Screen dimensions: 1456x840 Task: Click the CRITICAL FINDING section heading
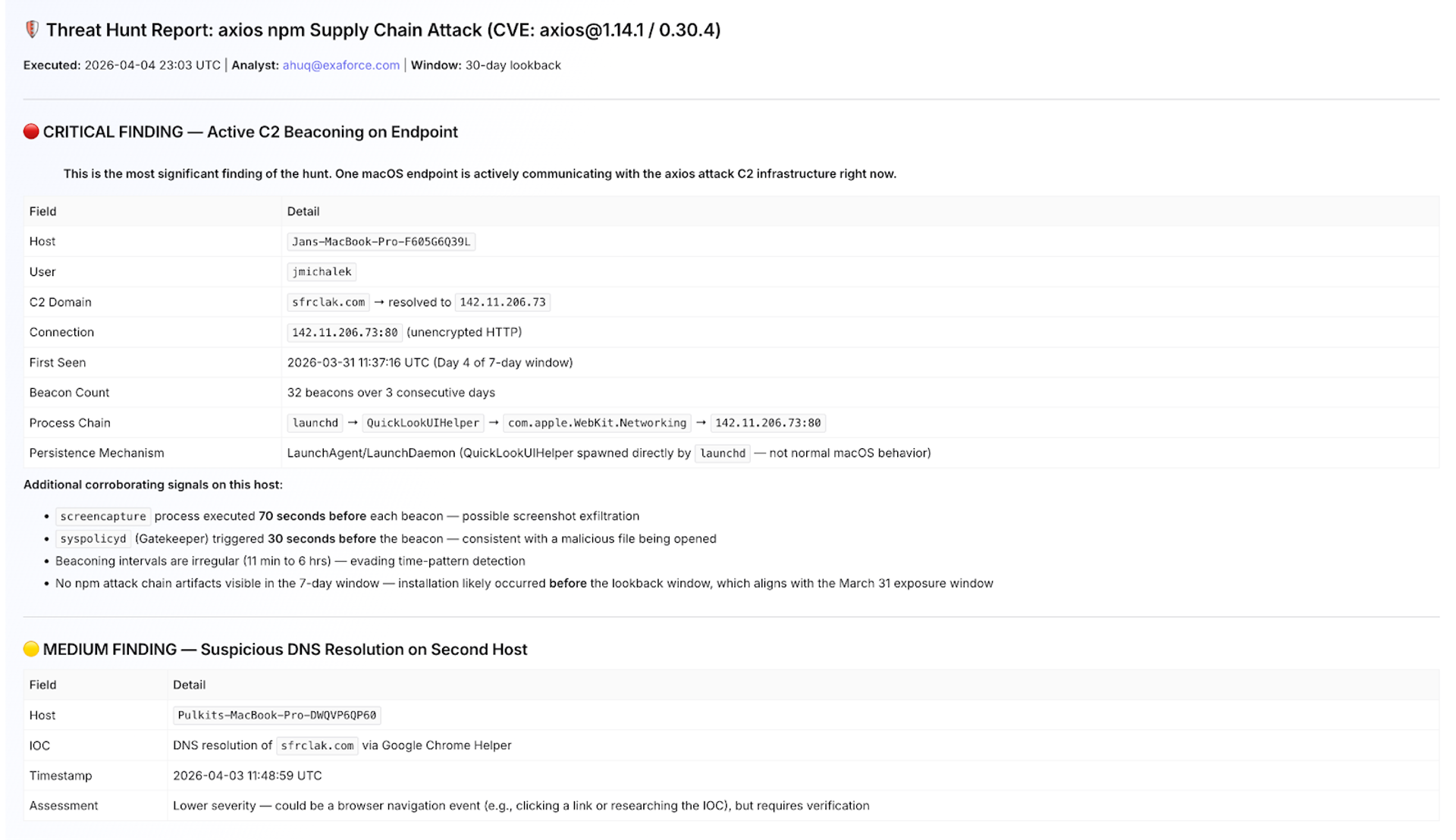coord(250,132)
